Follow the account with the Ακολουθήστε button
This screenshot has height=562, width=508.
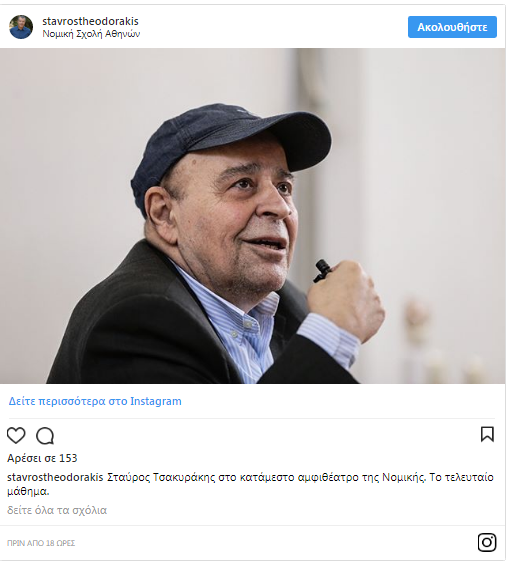tap(452, 27)
